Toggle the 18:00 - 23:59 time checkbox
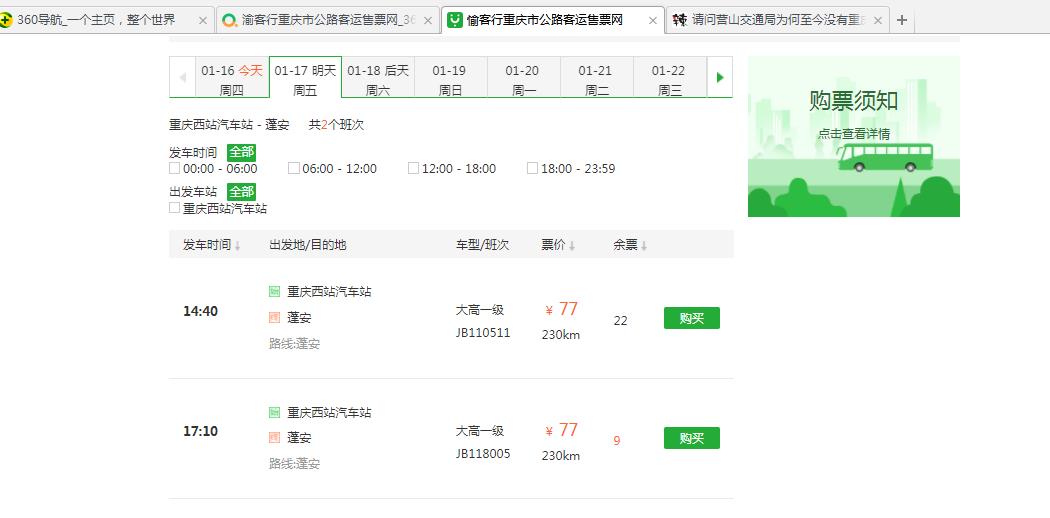This screenshot has width=1050, height=518. pyautogui.click(x=532, y=168)
